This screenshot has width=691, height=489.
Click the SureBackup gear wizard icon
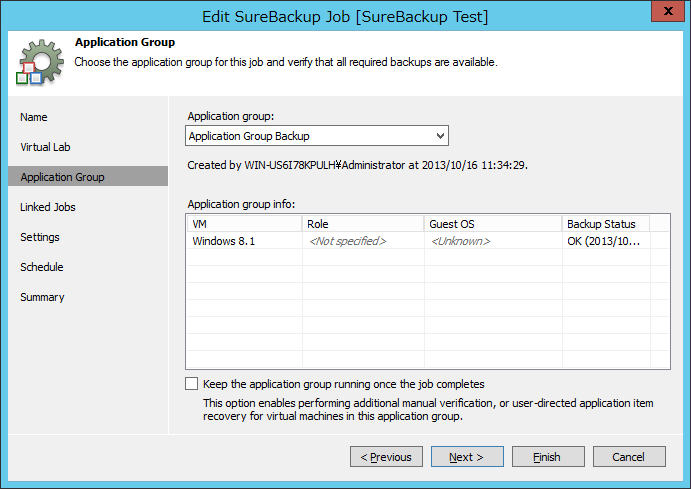point(37,61)
